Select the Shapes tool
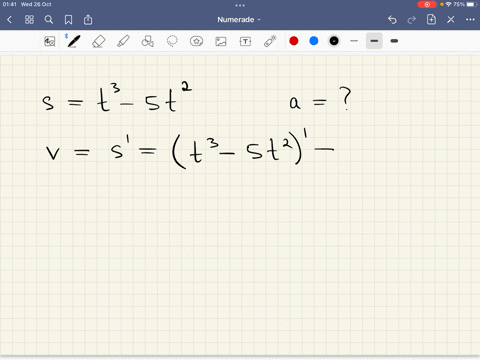Image resolution: width=480 pixels, height=360 pixels. [x=148, y=41]
